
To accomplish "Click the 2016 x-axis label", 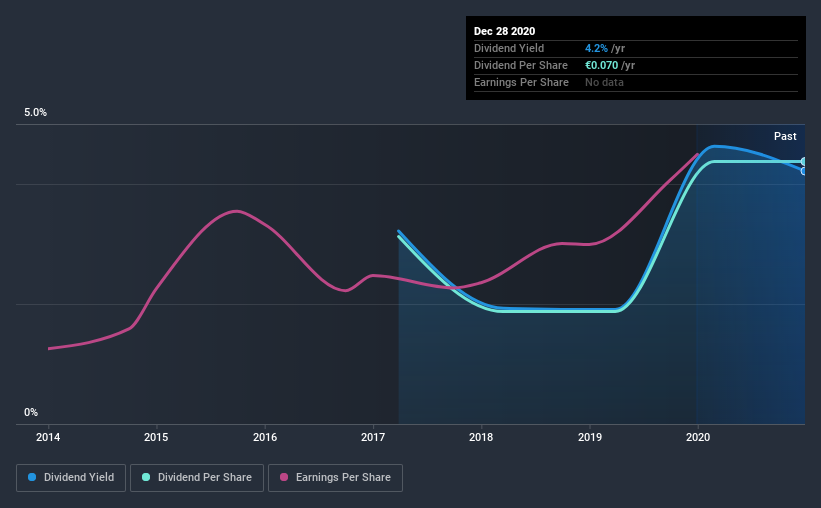I will click(x=265, y=437).
